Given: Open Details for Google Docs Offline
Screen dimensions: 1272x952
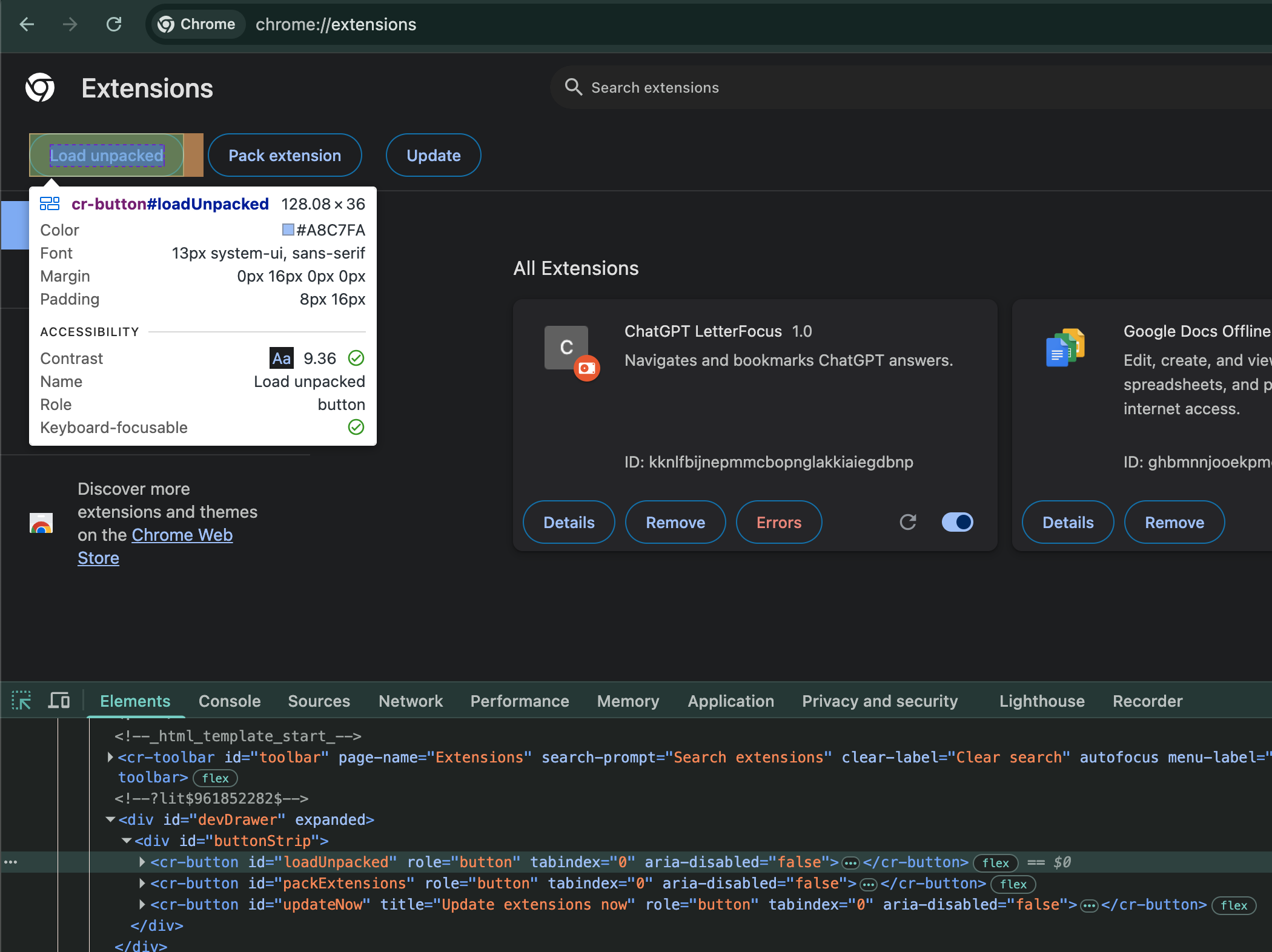Looking at the screenshot, I should pos(1068,523).
